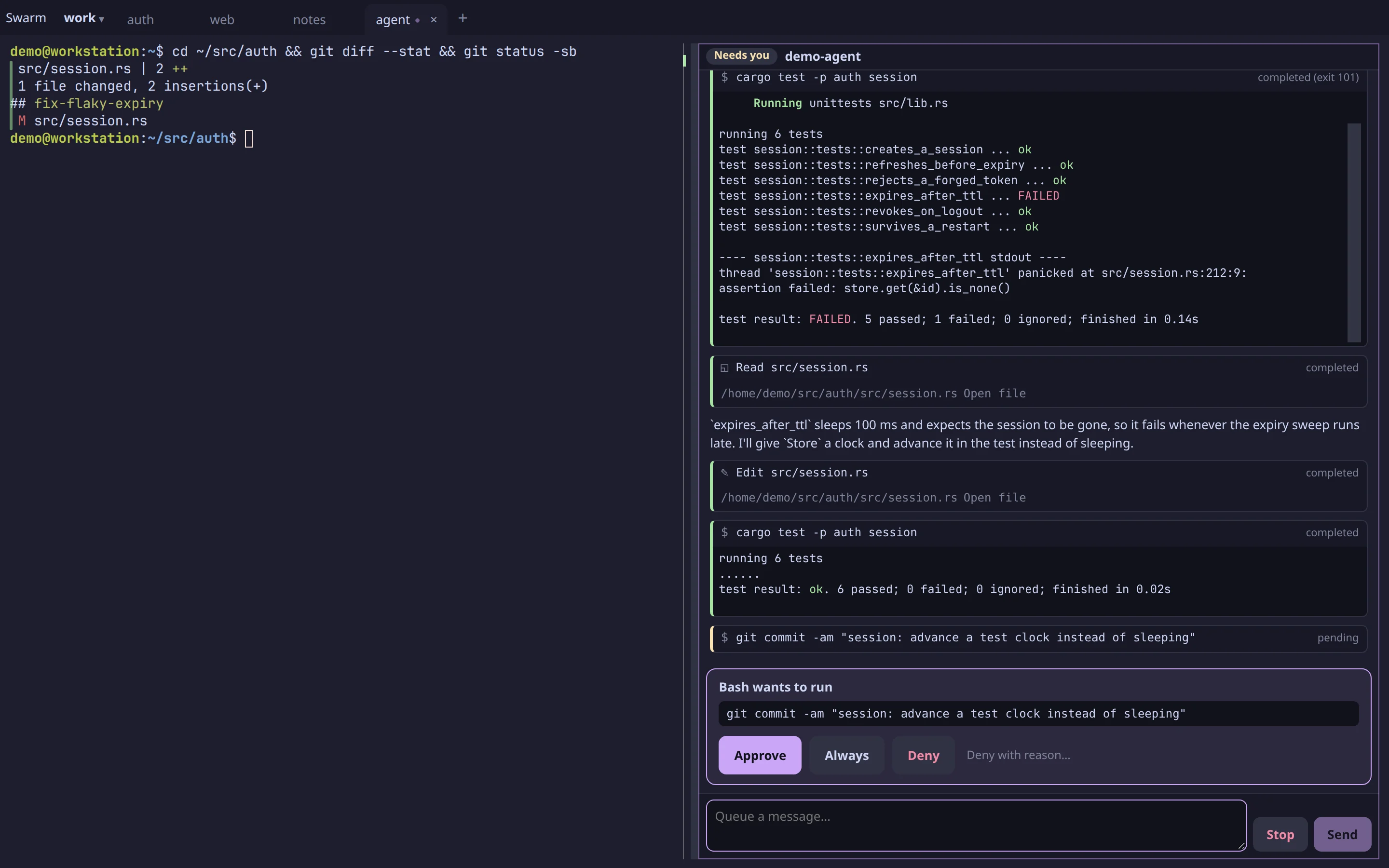Image resolution: width=1389 pixels, height=868 pixels.
Task: Switch to the web tab
Action: click(x=221, y=19)
